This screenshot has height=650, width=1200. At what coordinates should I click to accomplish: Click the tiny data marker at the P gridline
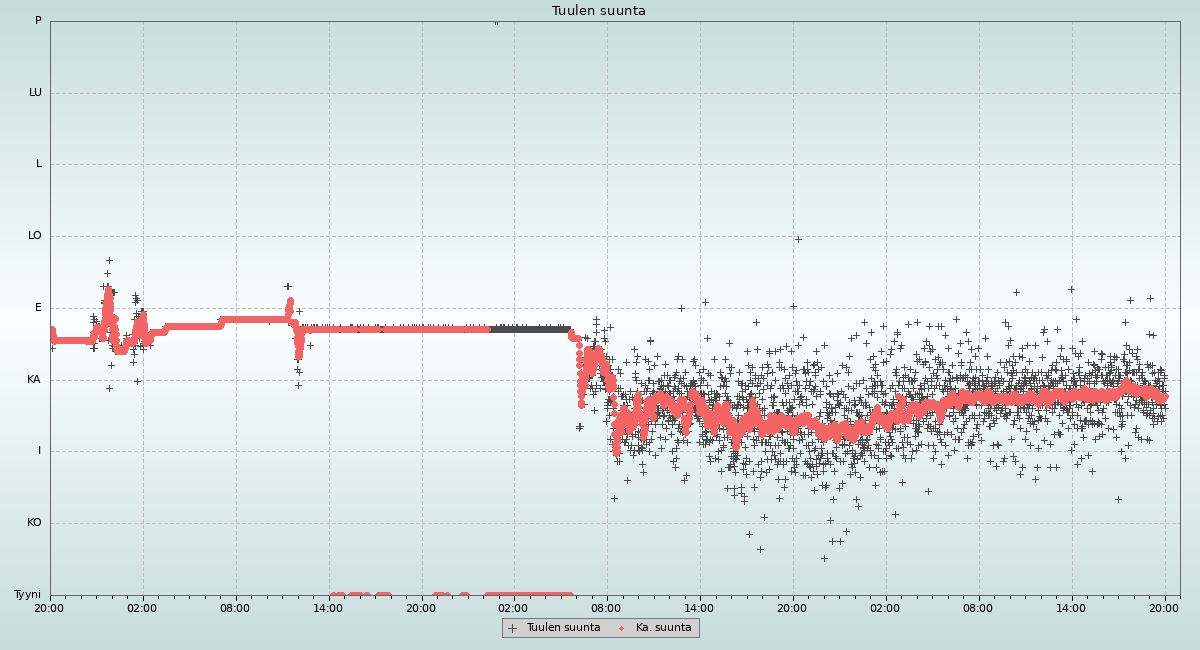[x=495, y=22]
